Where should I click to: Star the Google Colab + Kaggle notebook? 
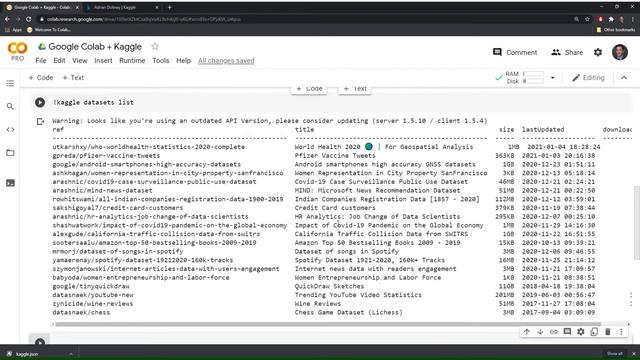pyautogui.click(x=155, y=47)
